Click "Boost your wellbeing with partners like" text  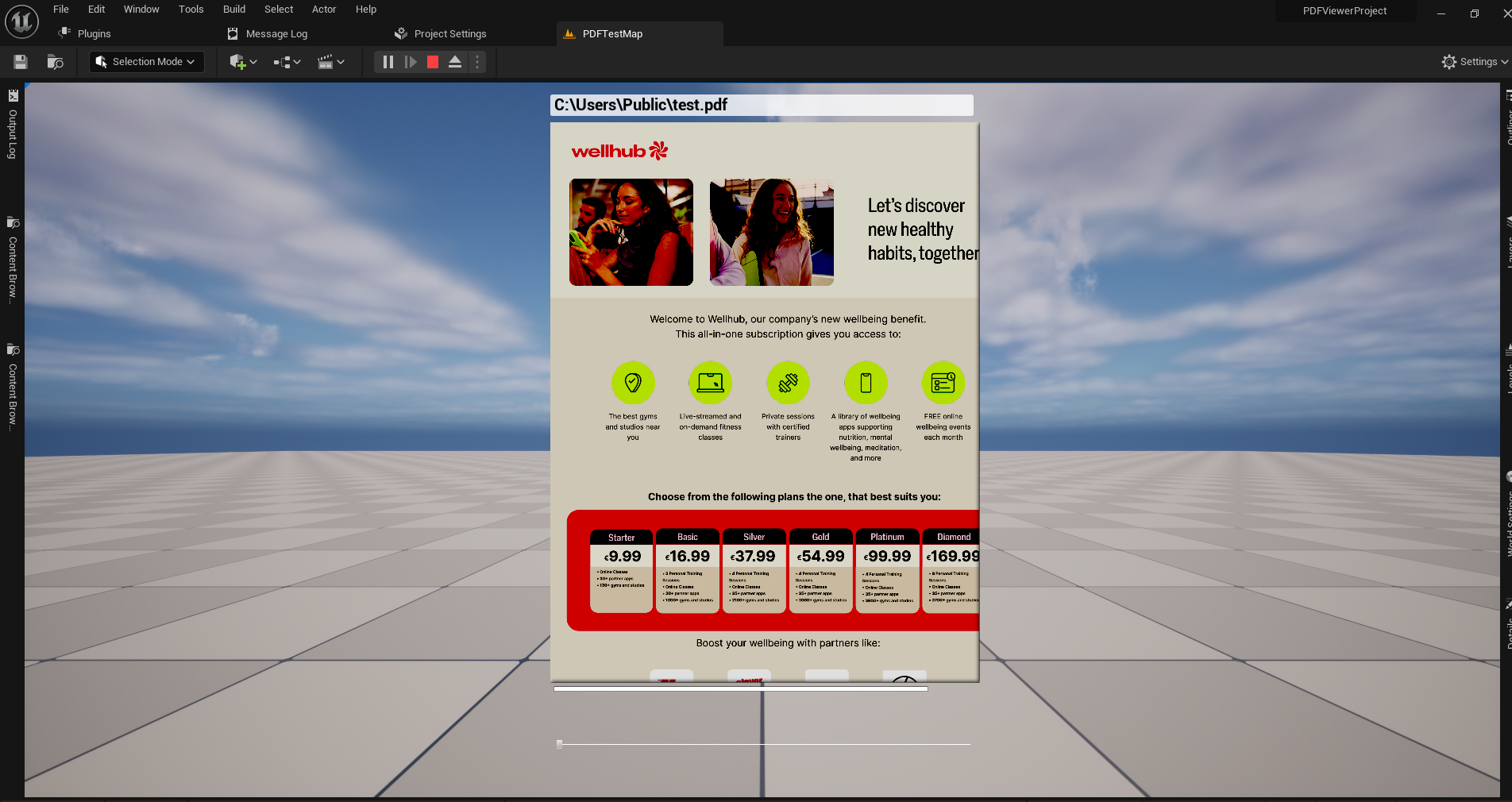click(x=788, y=643)
